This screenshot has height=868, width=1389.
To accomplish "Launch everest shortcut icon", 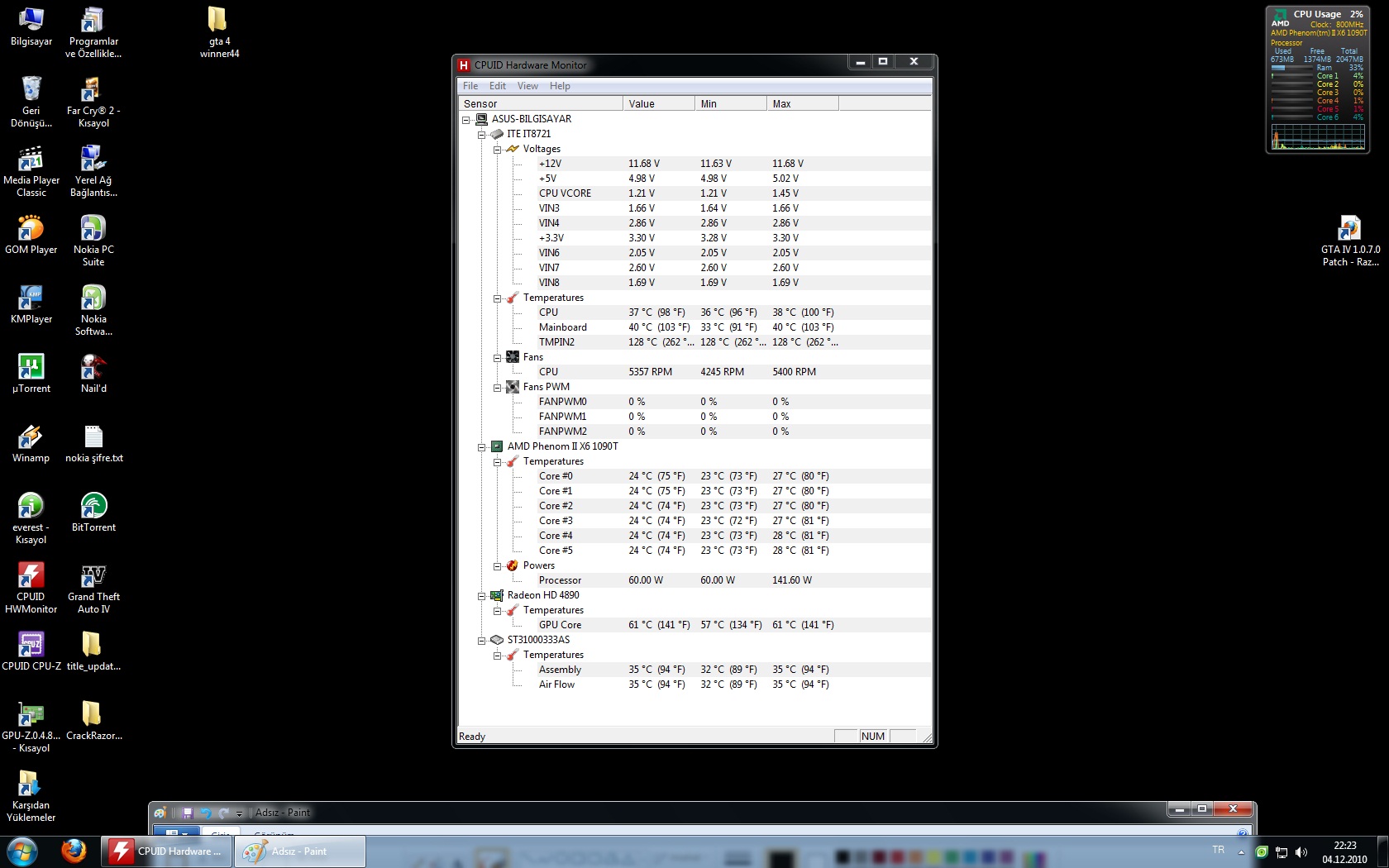I will click(31, 519).
